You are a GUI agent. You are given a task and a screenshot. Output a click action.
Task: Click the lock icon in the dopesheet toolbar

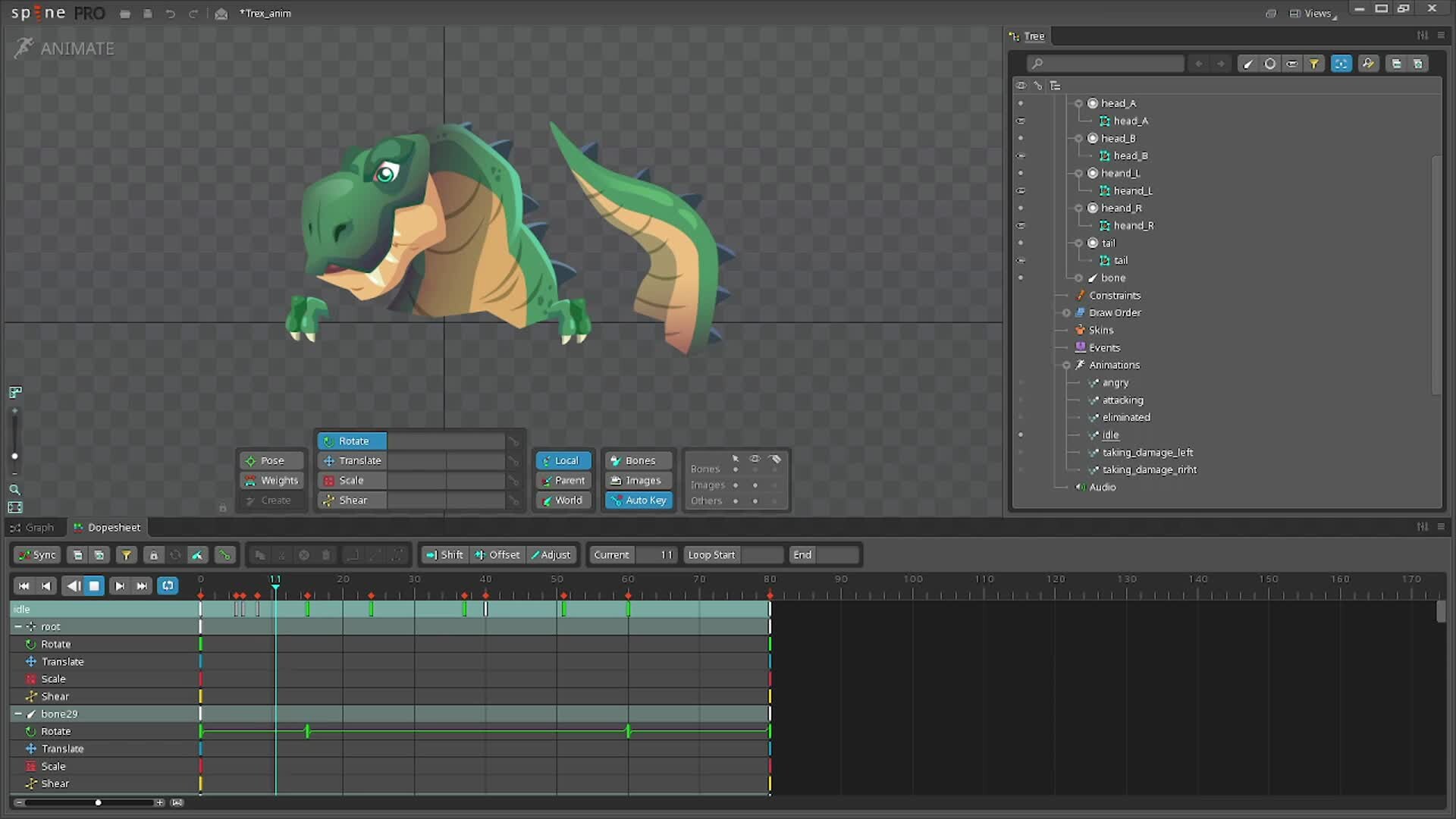(153, 554)
